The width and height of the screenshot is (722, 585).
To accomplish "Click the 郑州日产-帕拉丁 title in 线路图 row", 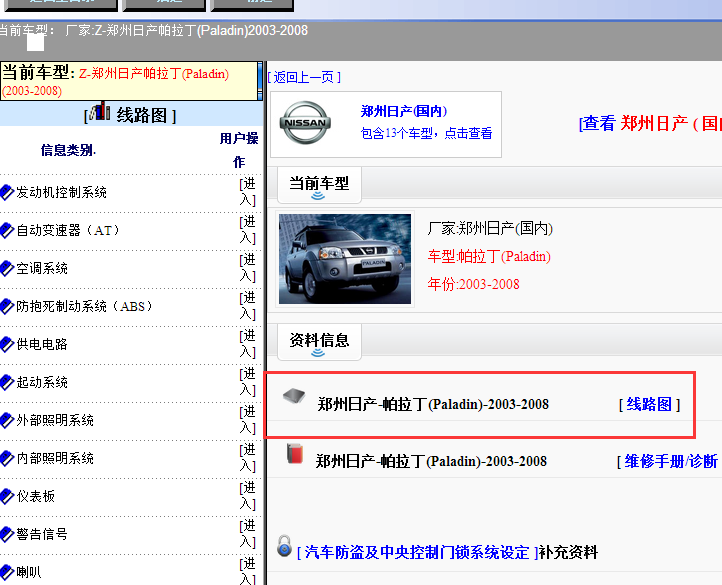I will tap(433, 404).
